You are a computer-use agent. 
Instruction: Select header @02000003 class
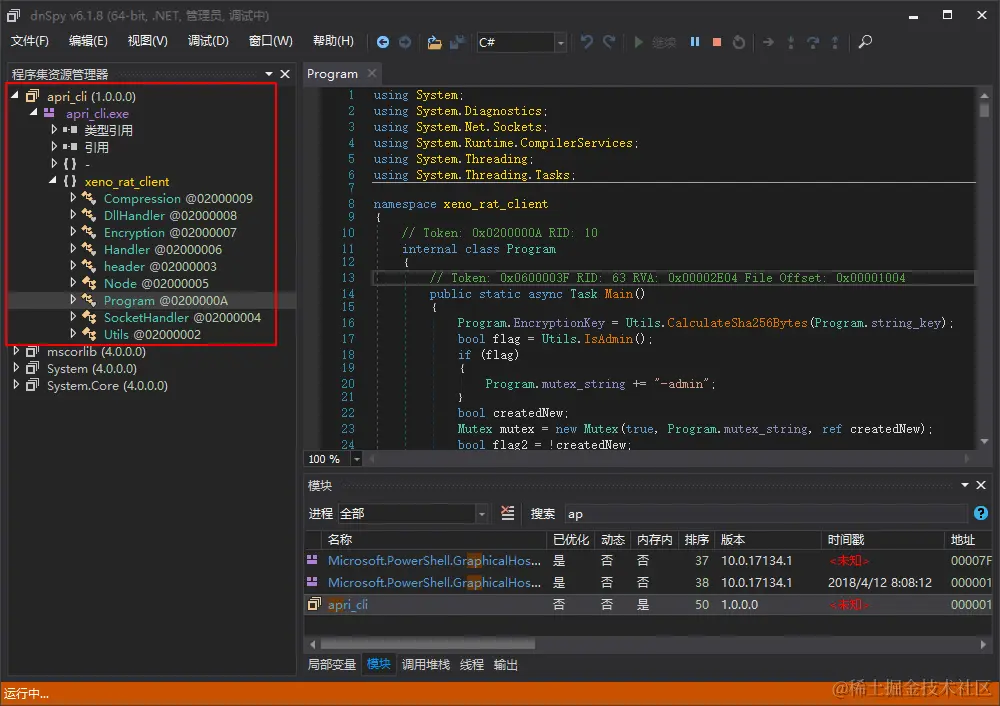pos(160,267)
